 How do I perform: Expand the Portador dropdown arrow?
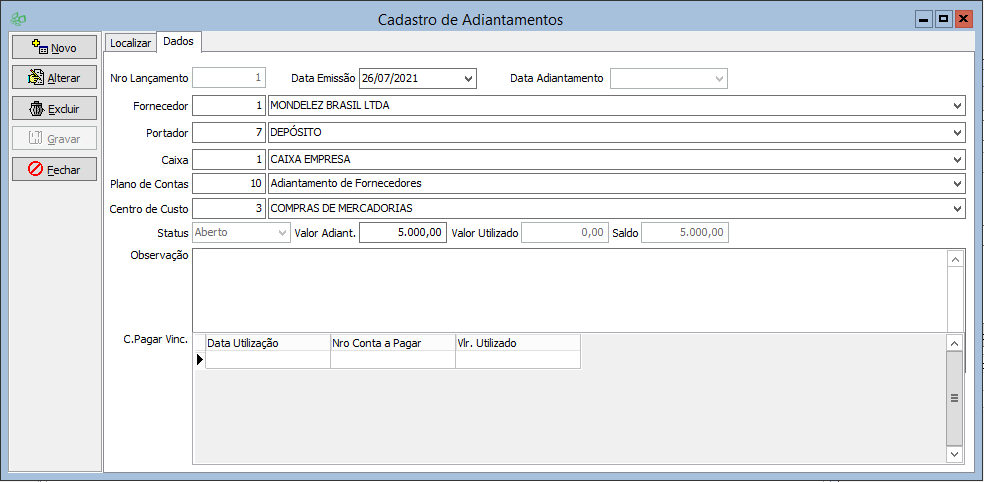click(957, 132)
